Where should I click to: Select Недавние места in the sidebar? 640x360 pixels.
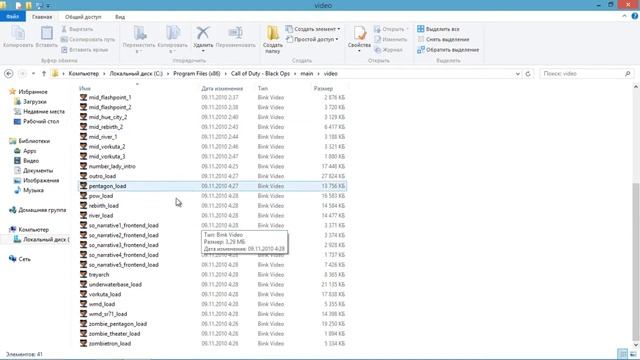44,111
